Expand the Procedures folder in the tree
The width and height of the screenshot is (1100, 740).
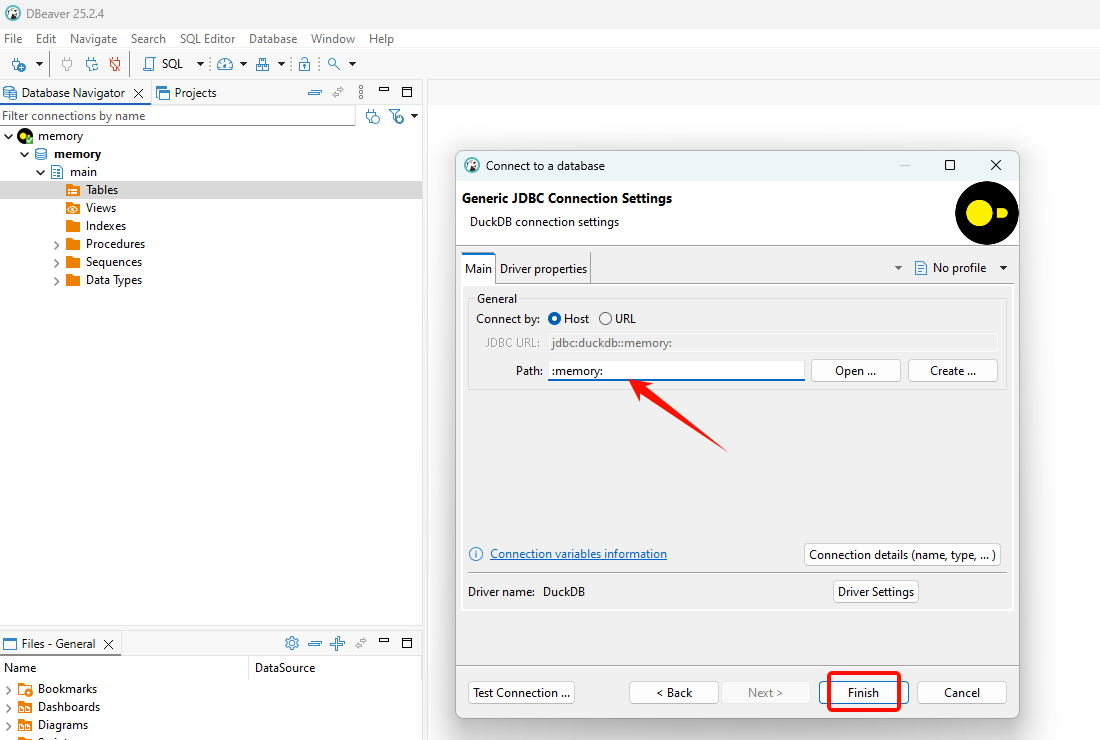pos(57,245)
